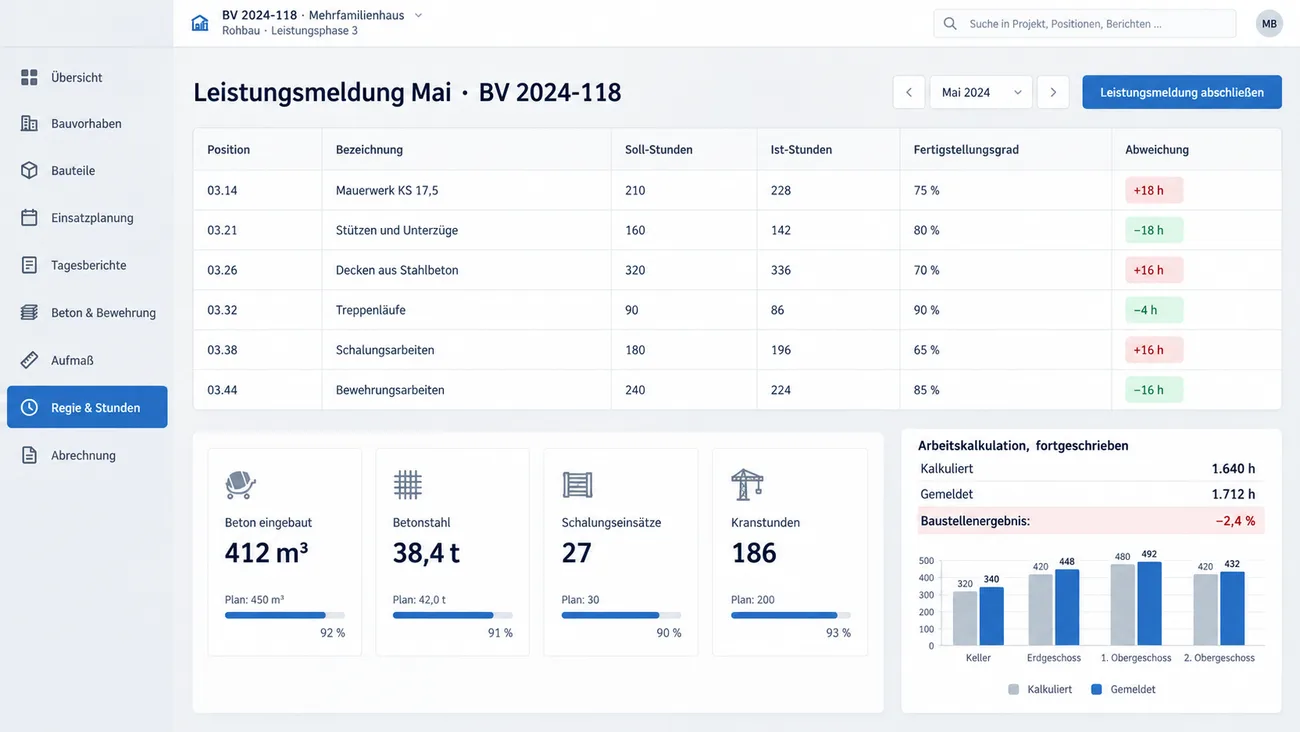Go to the next month
Screen dimensions: 1300x732
[1053, 92]
